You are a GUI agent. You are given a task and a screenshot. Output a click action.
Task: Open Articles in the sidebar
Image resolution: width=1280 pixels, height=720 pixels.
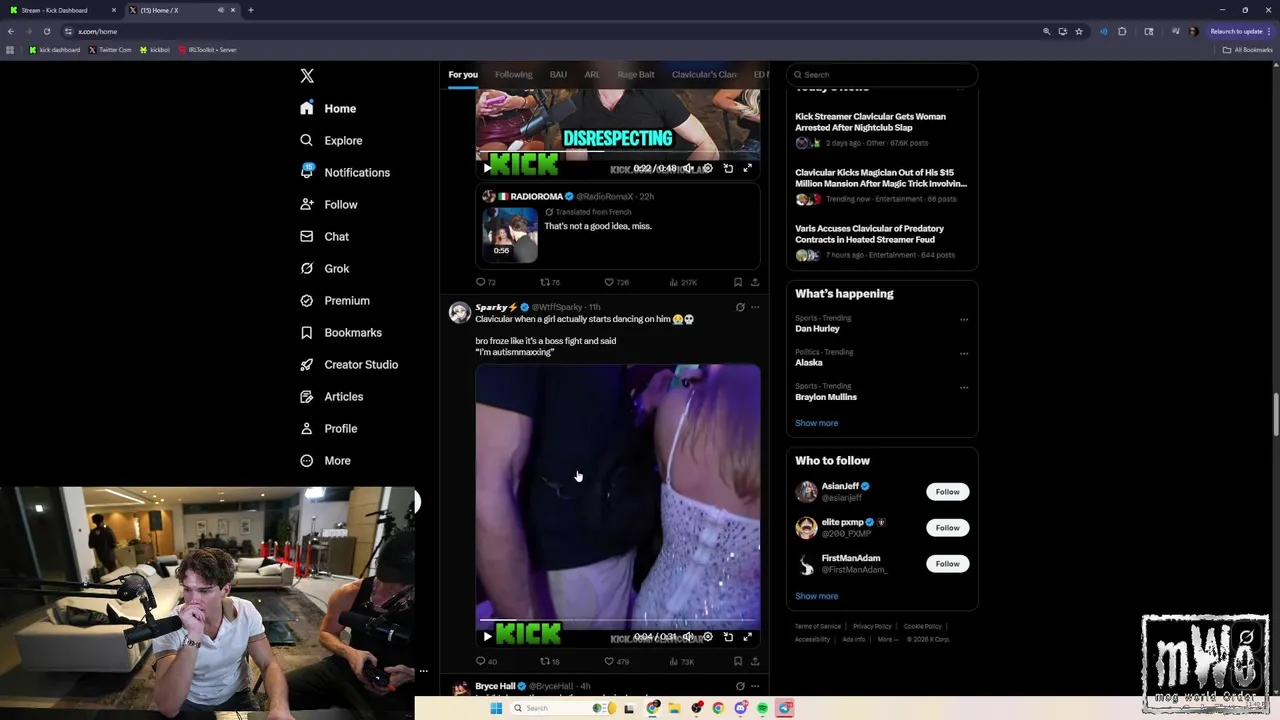(x=331, y=396)
